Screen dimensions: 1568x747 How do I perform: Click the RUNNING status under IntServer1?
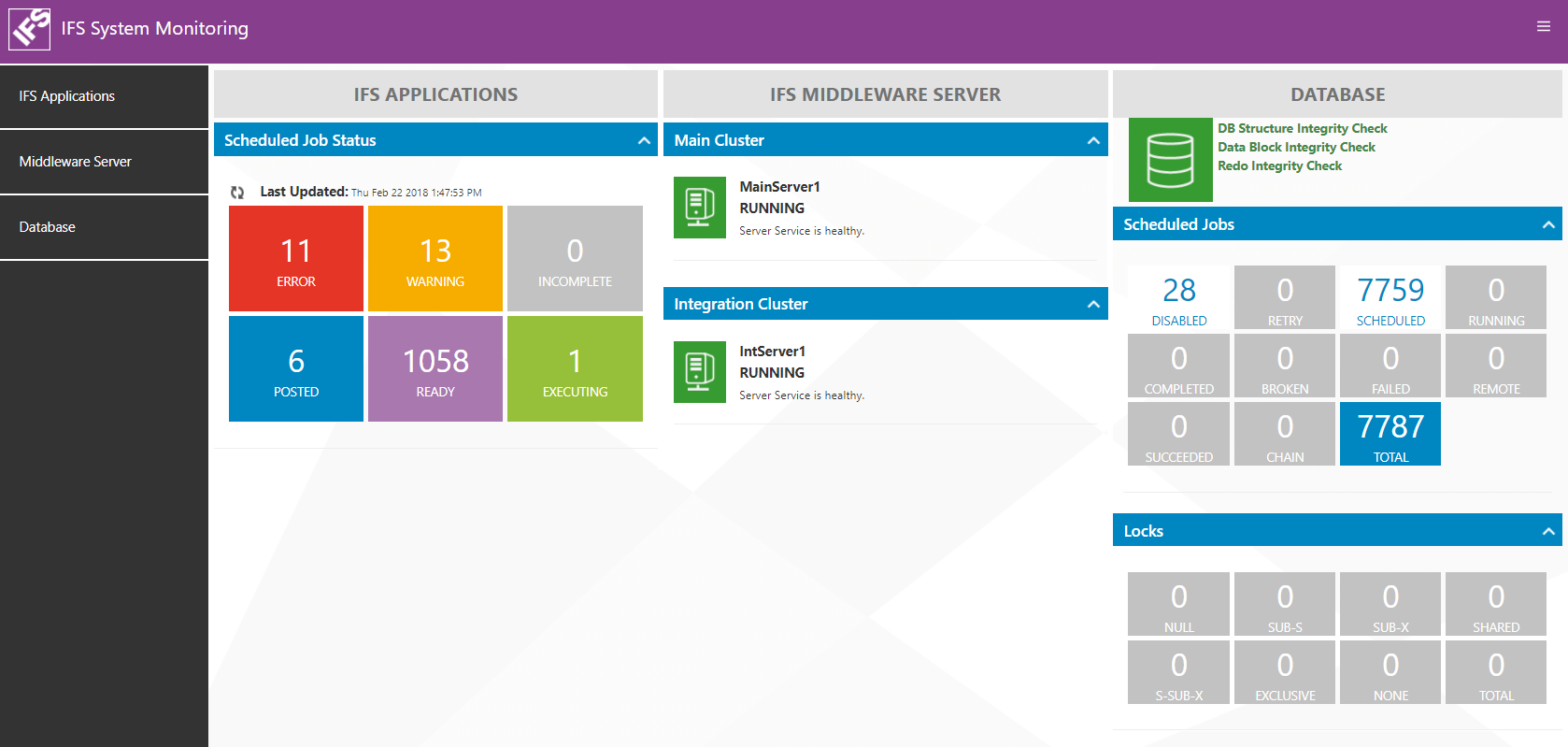[x=772, y=373]
